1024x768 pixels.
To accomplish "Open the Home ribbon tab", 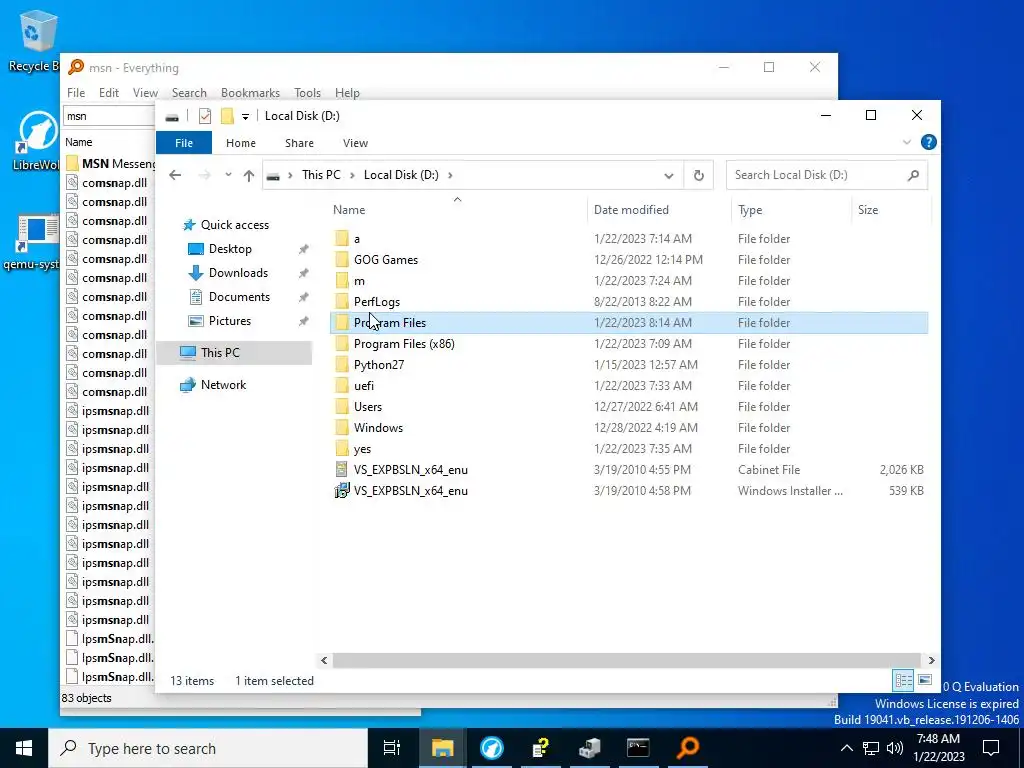I will coord(241,143).
